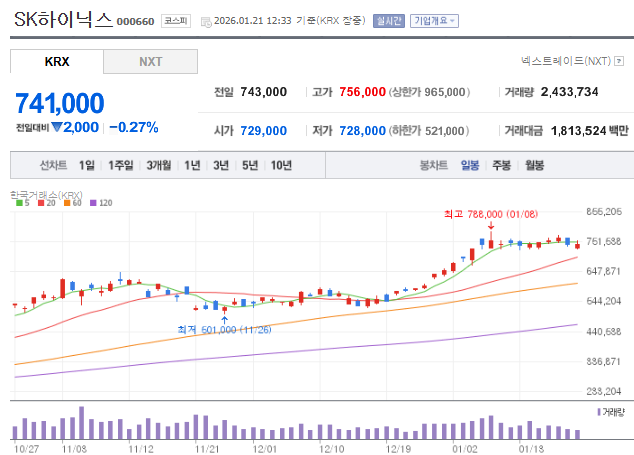Image resolution: width=634 pixels, height=455 pixels.
Task: Click the trading value 1,813,524 백만
Action: (x=590, y=131)
